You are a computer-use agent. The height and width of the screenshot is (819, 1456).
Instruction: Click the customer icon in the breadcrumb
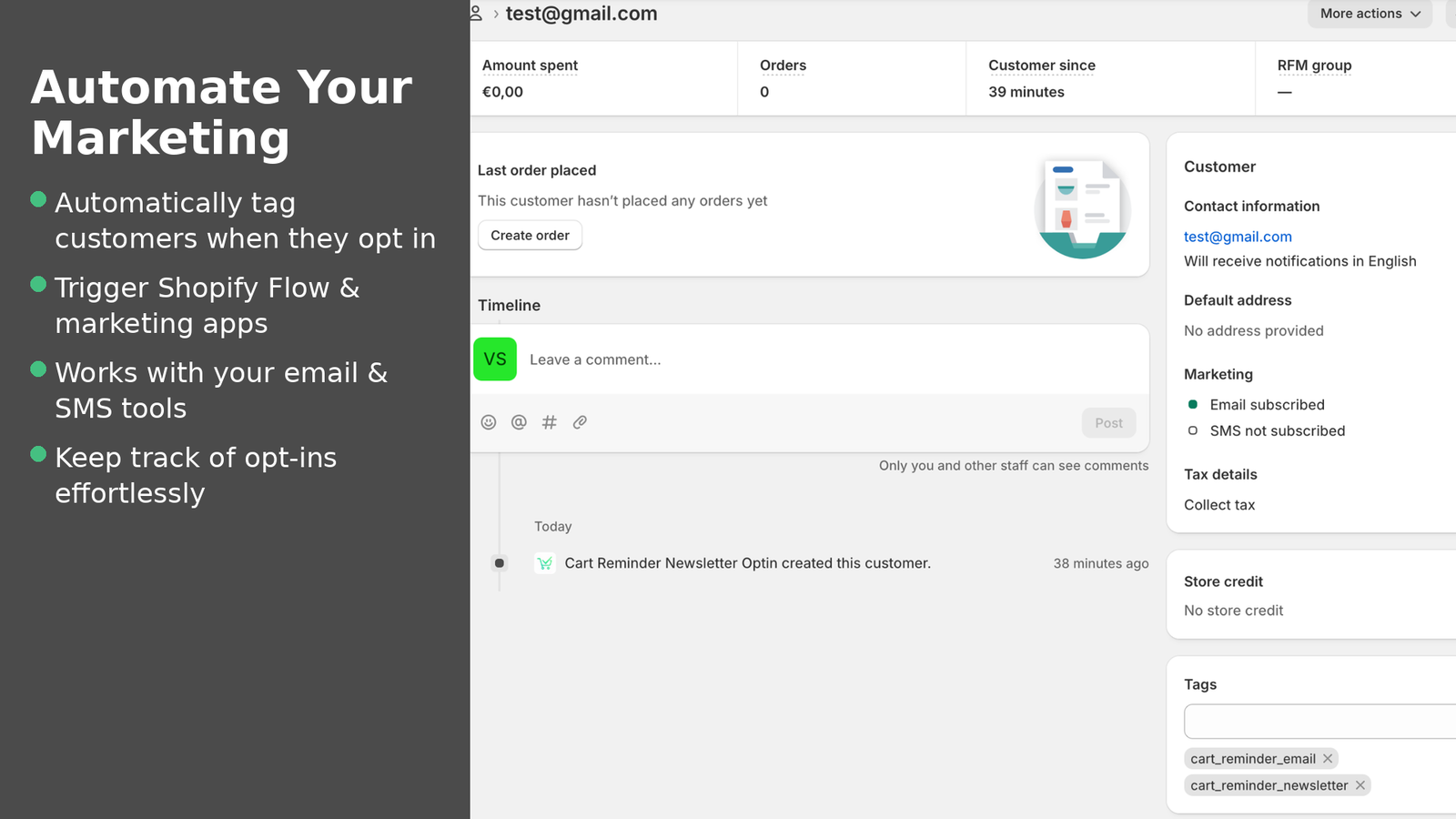click(x=474, y=13)
